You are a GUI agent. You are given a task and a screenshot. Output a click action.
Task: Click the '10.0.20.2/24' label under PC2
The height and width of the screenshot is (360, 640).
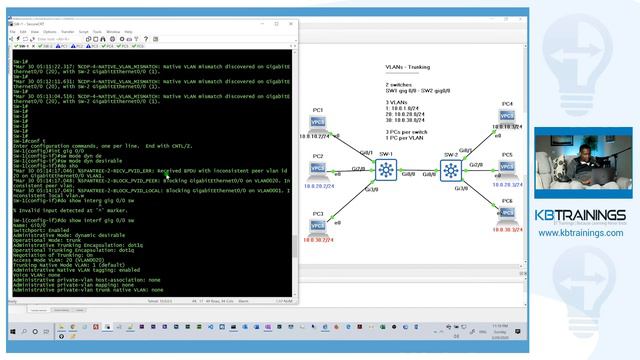(x=319, y=186)
